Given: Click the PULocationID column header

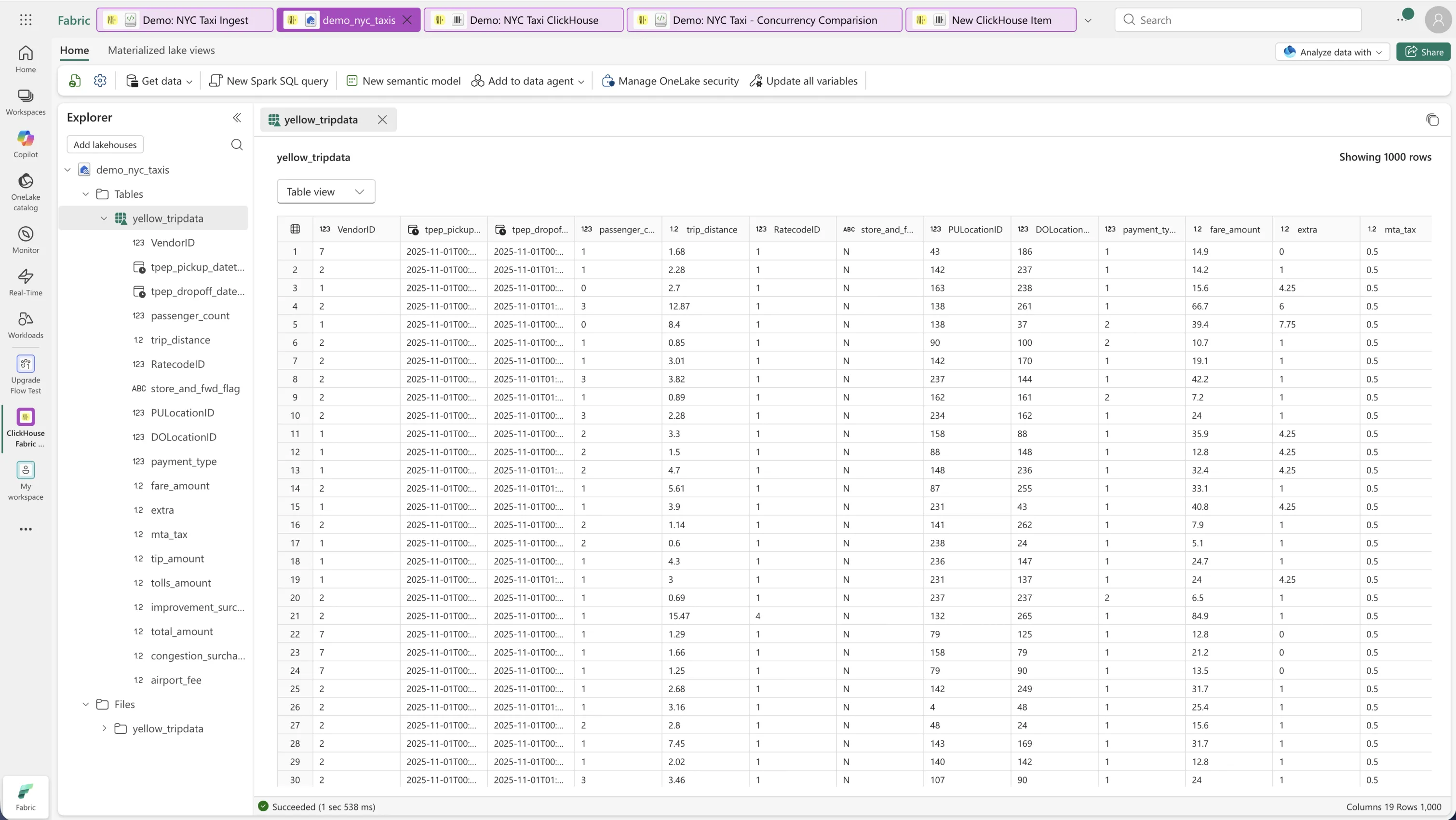Looking at the screenshot, I should (967, 229).
